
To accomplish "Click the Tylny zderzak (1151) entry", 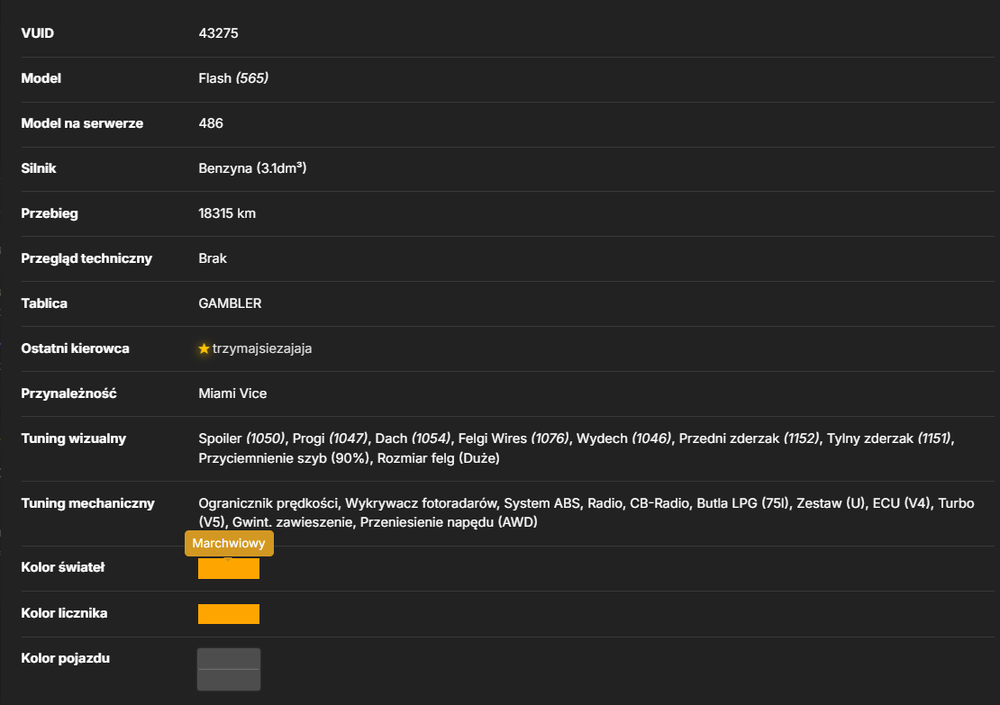I will click(889, 438).
